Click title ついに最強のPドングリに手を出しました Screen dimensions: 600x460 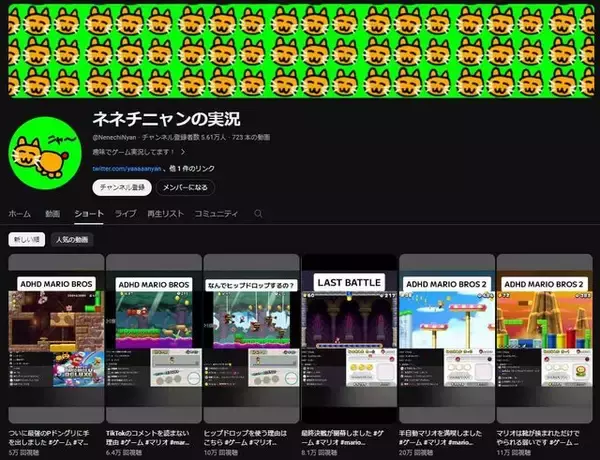49,438
